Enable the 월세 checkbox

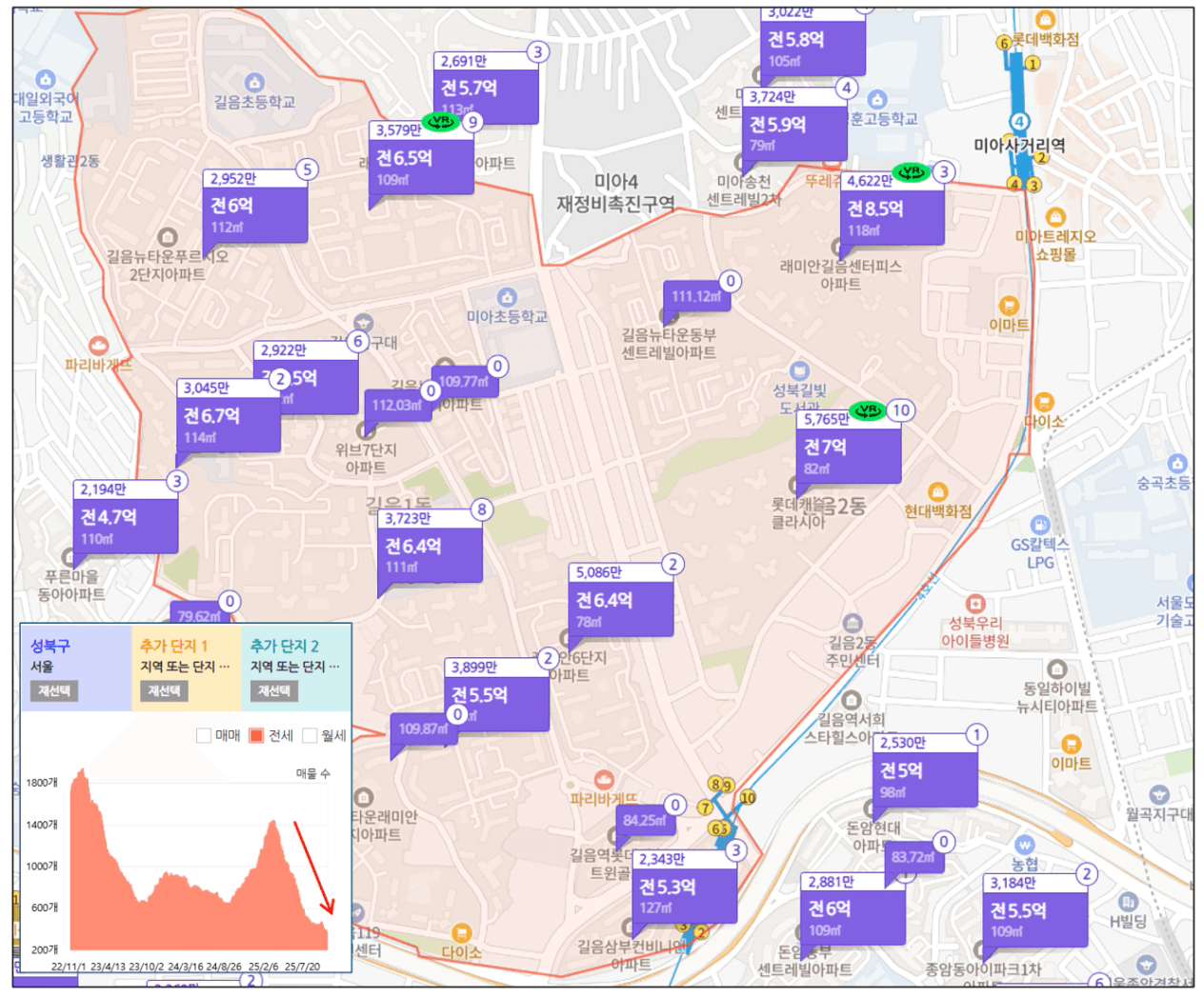coord(310,735)
